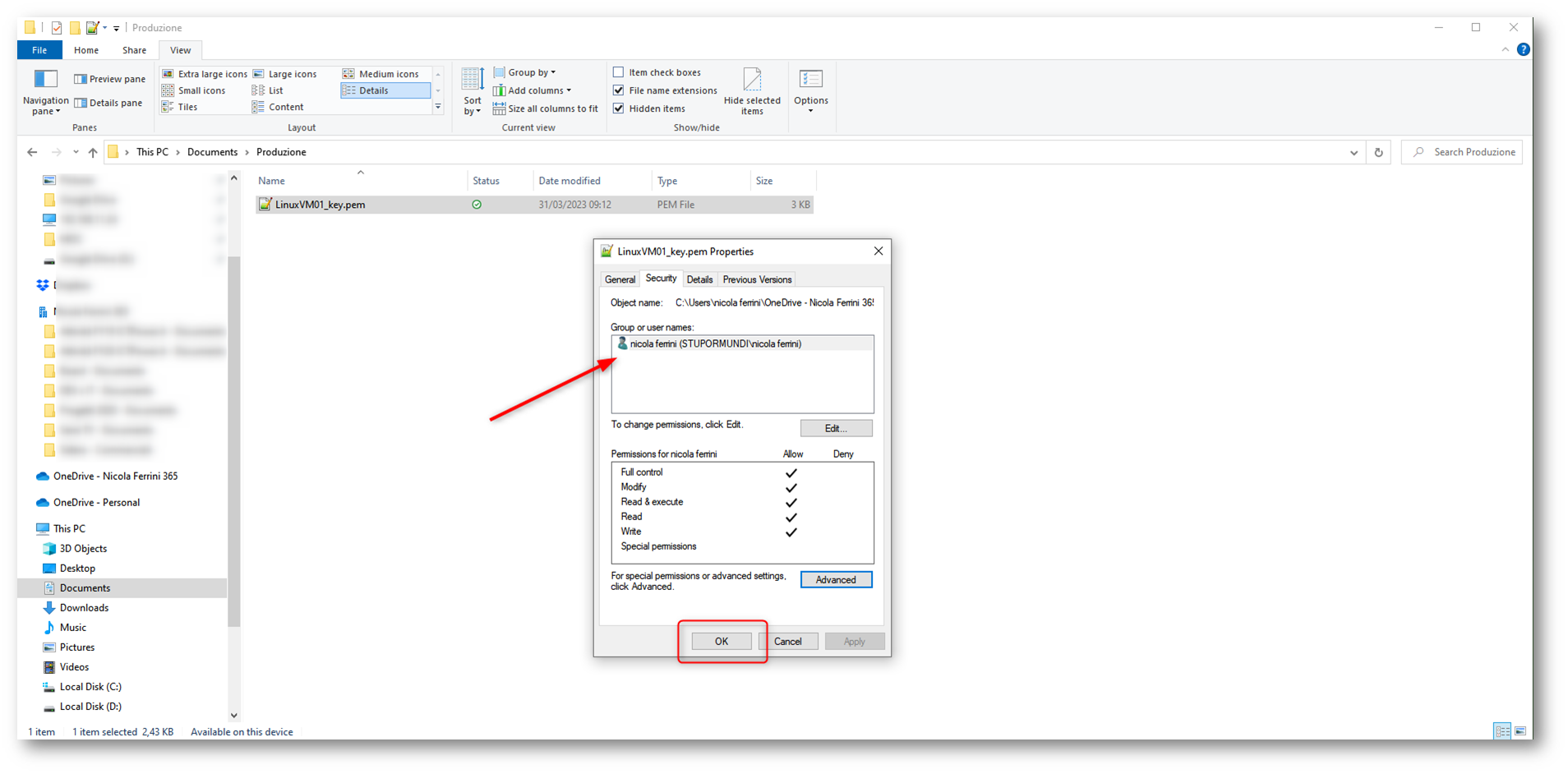This screenshot has height=774, width=1568.
Task: Click the Sort by icon
Action: [x=473, y=80]
